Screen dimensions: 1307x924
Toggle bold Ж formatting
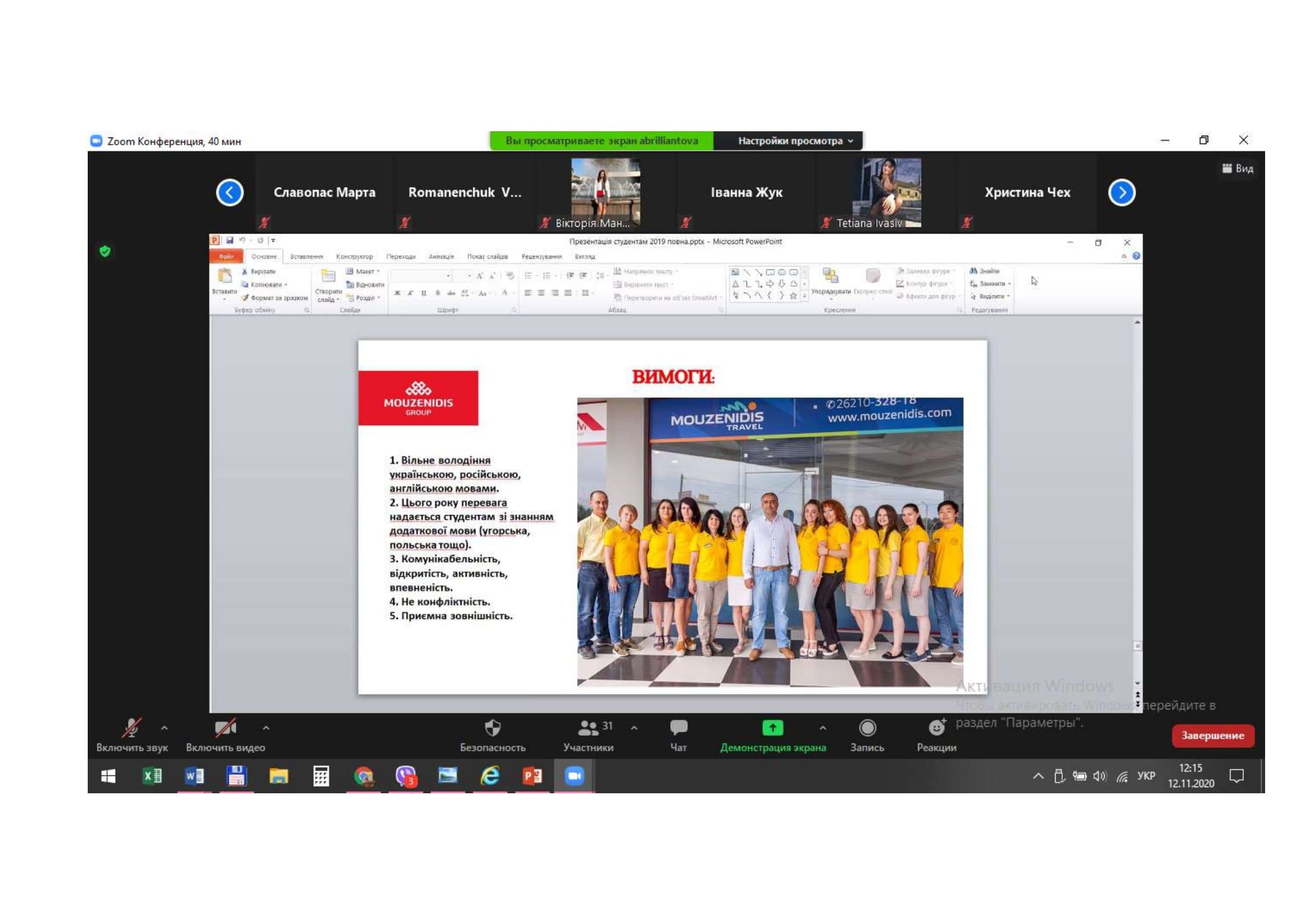pyautogui.click(x=397, y=293)
